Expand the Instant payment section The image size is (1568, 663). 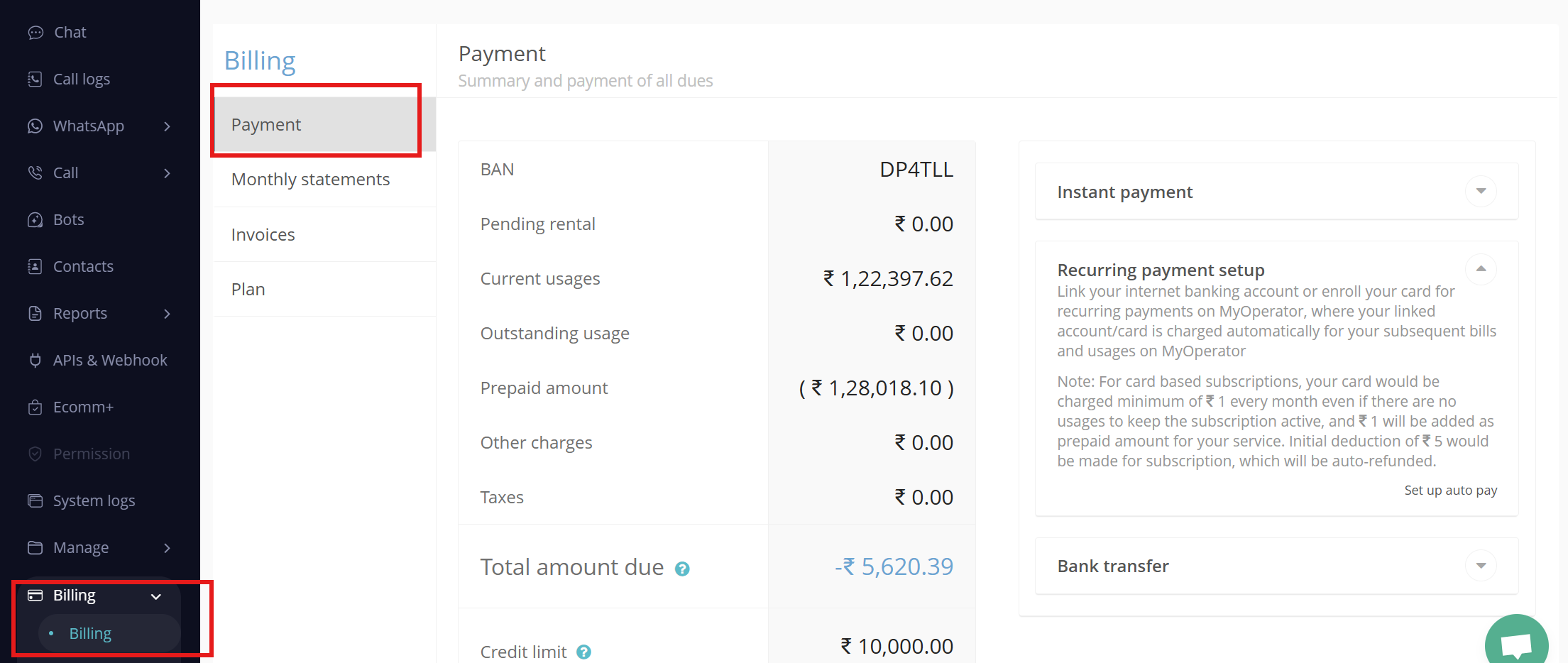click(x=1481, y=191)
